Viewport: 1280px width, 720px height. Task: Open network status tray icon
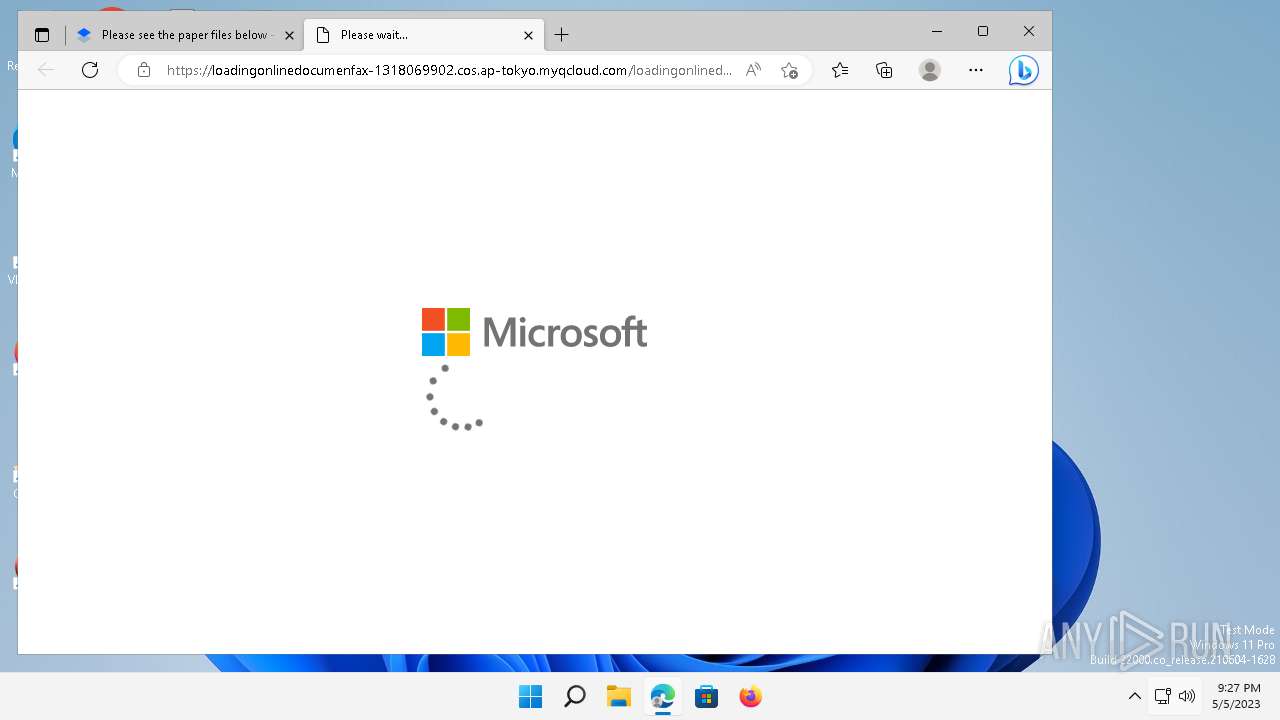tap(1162, 696)
